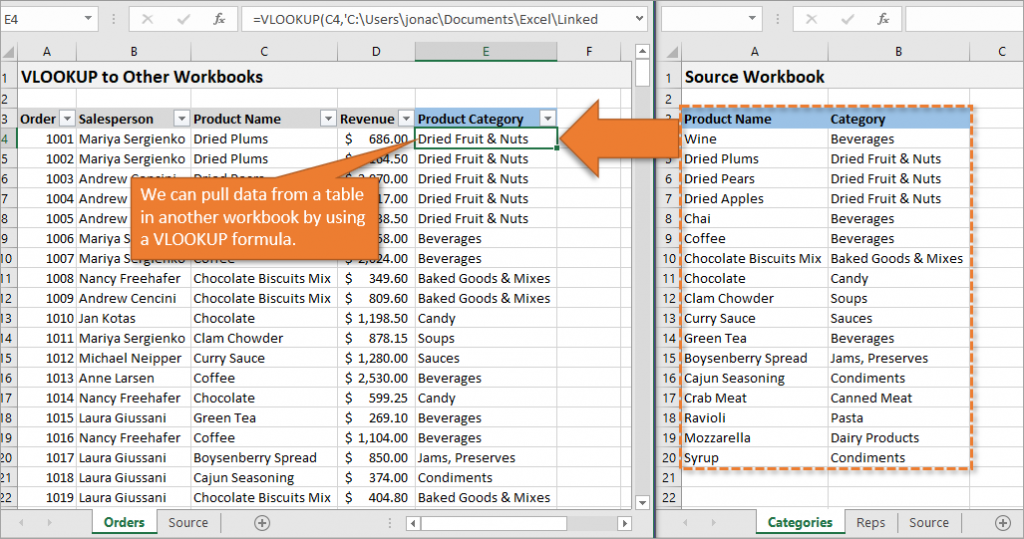Open the Name Box dropdown showing E4
The width and height of the screenshot is (1024, 539).
click(90, 19)
